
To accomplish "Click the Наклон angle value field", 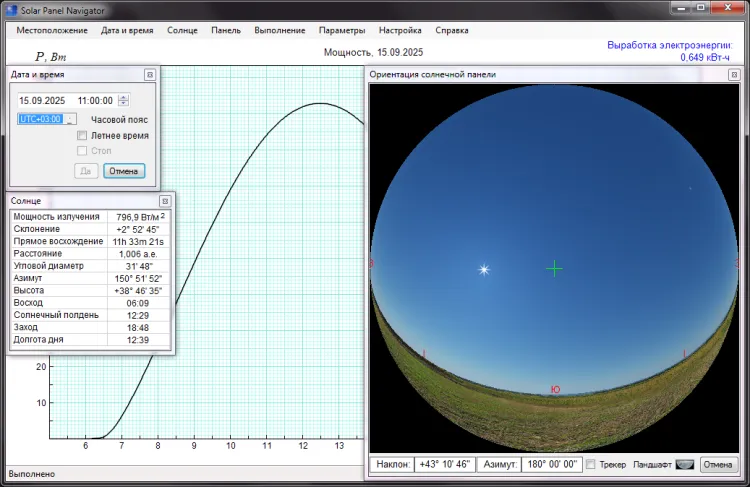I will [x=443, y=465].
